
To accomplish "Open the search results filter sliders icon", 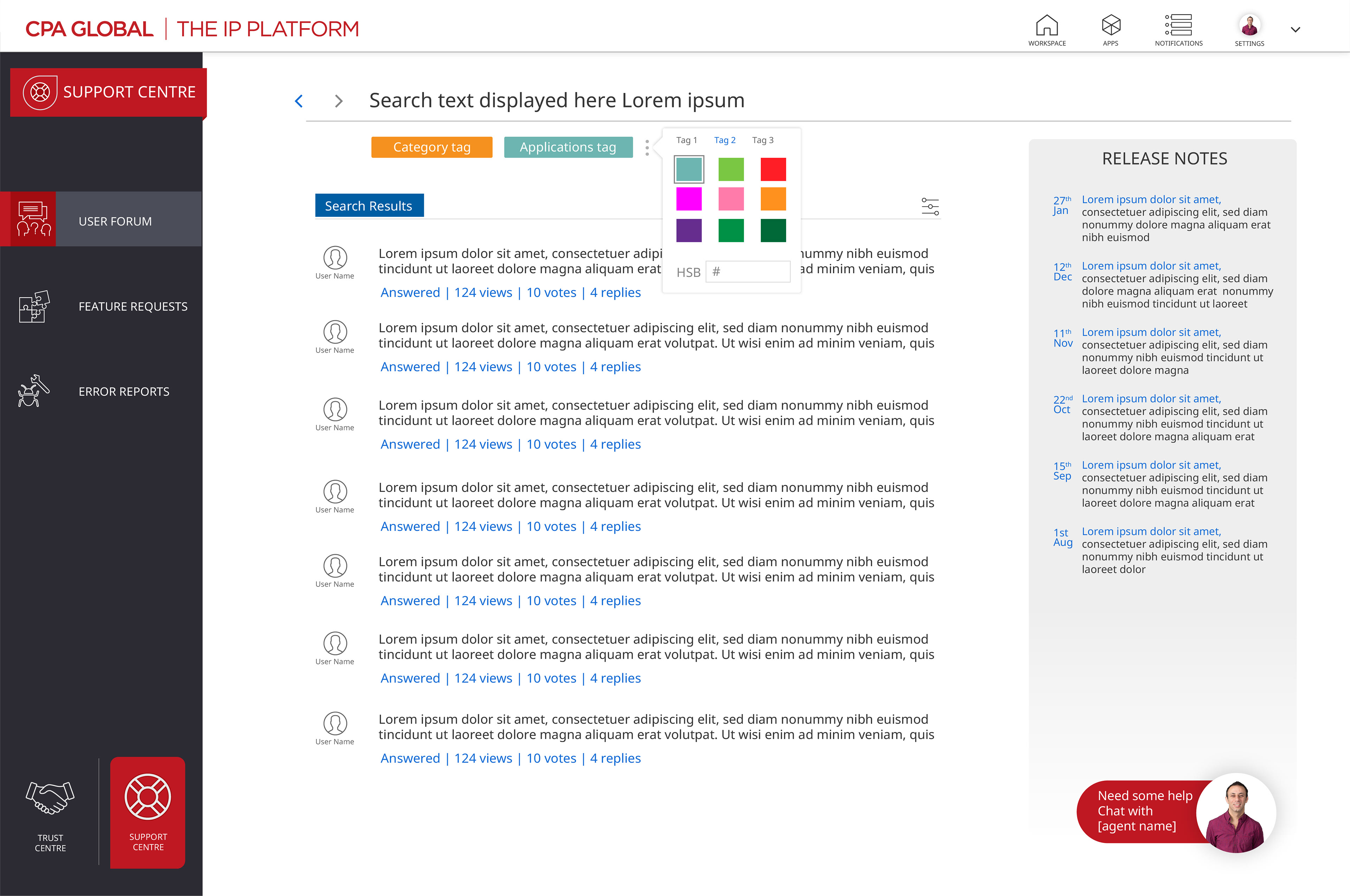I will 930,206.
